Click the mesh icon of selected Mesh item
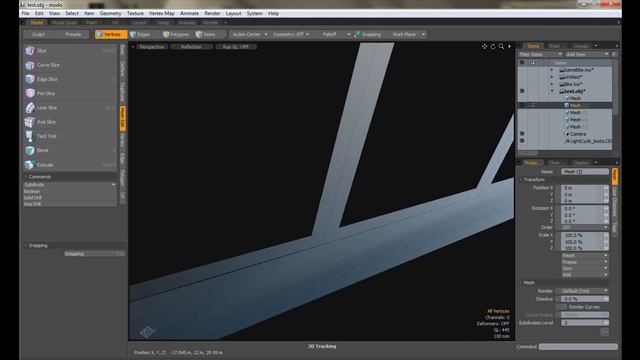640x360 pixels. coord(567,105)
